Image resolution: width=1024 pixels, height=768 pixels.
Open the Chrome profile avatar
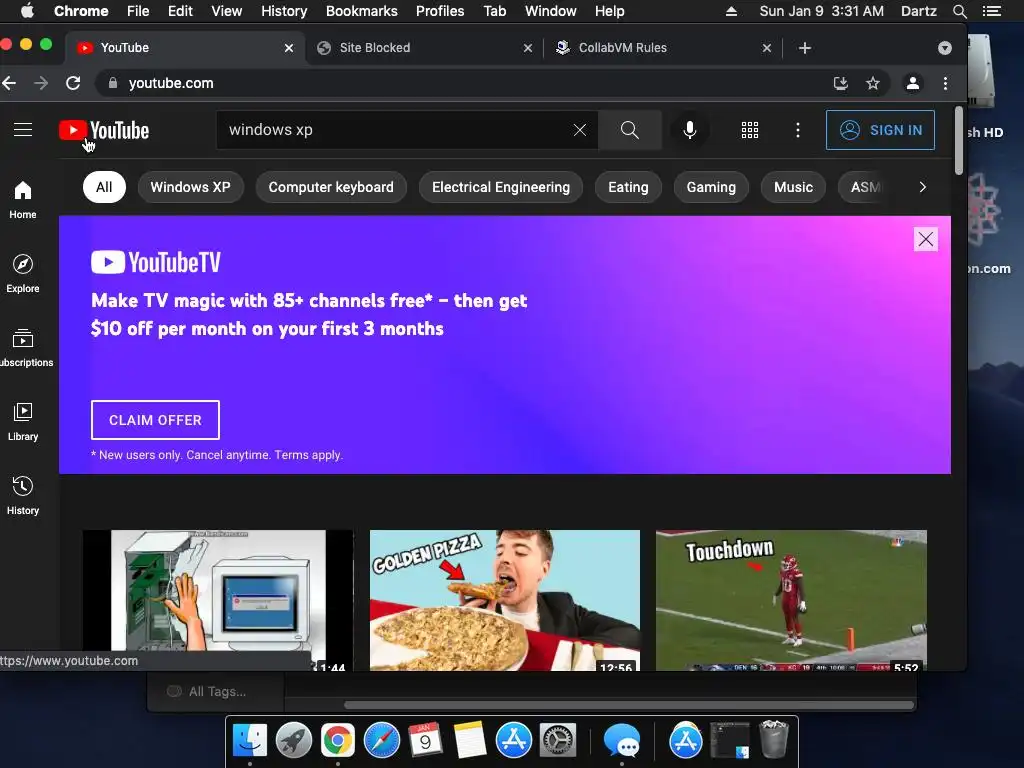tap(912, 83)
